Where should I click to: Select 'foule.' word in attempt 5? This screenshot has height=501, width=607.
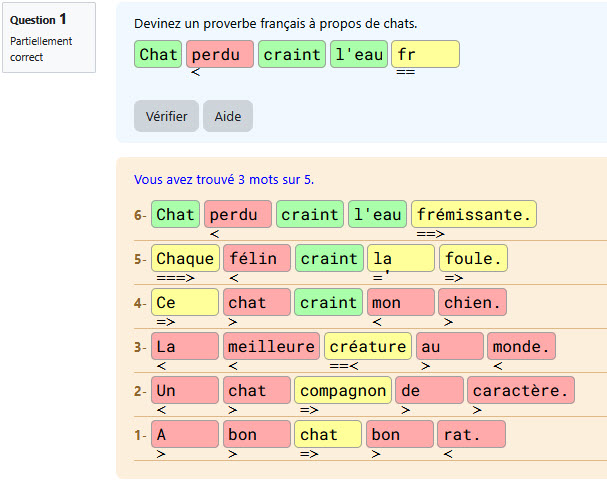[x=473, y=258]
